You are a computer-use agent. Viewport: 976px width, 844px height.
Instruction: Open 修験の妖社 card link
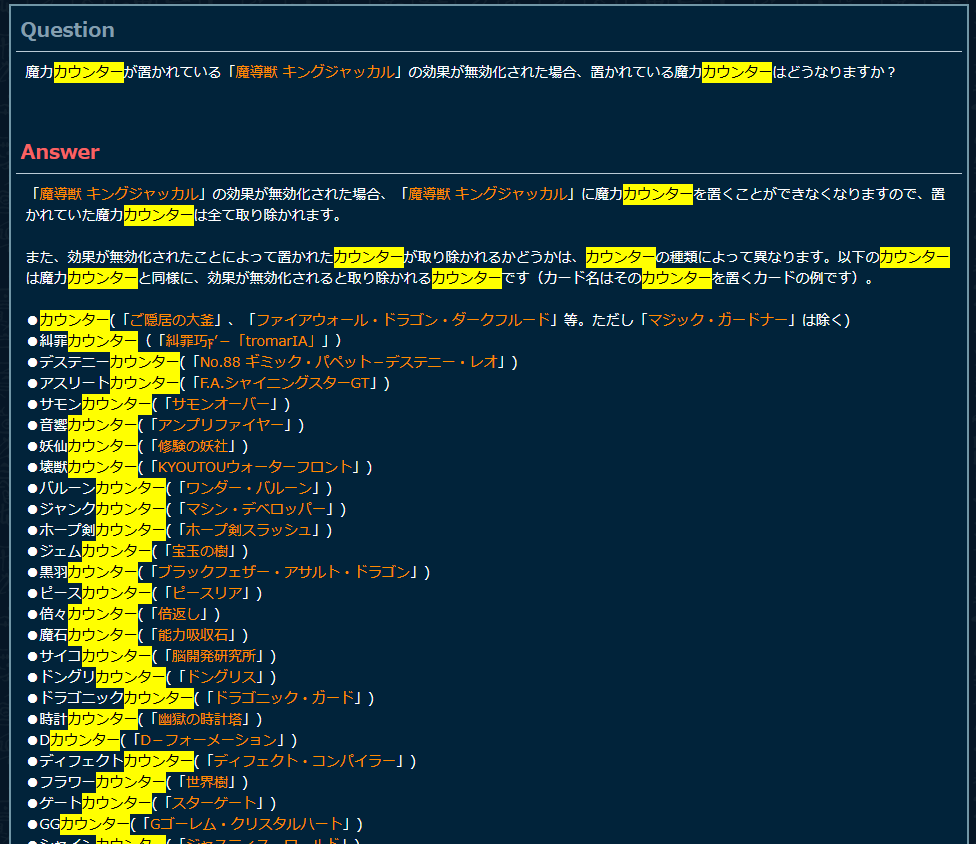tap(193, 446)
